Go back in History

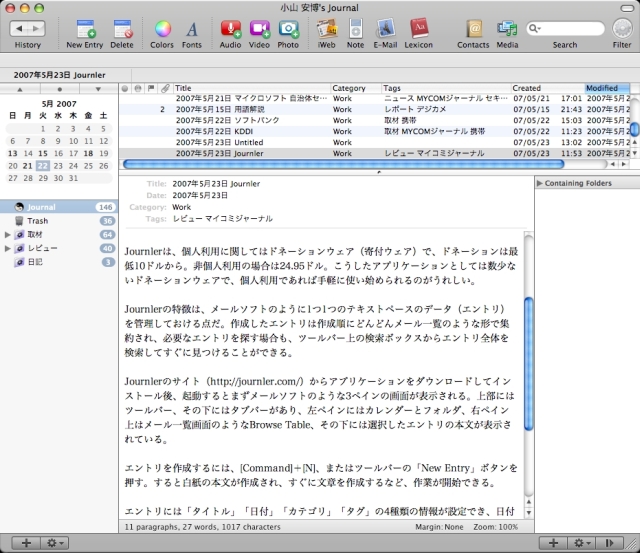(x=18, y=29)
